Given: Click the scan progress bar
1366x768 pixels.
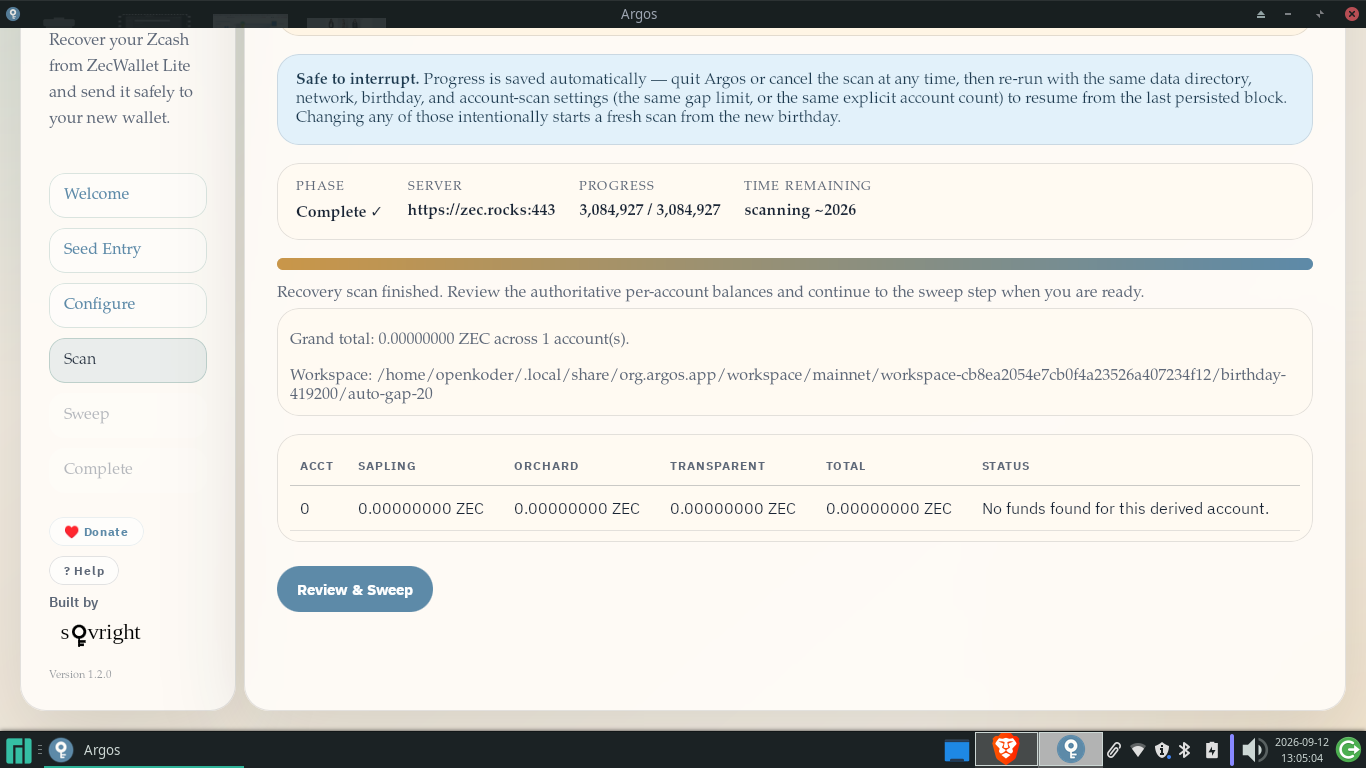Looking at the screenshot, I should coord(795,264).
